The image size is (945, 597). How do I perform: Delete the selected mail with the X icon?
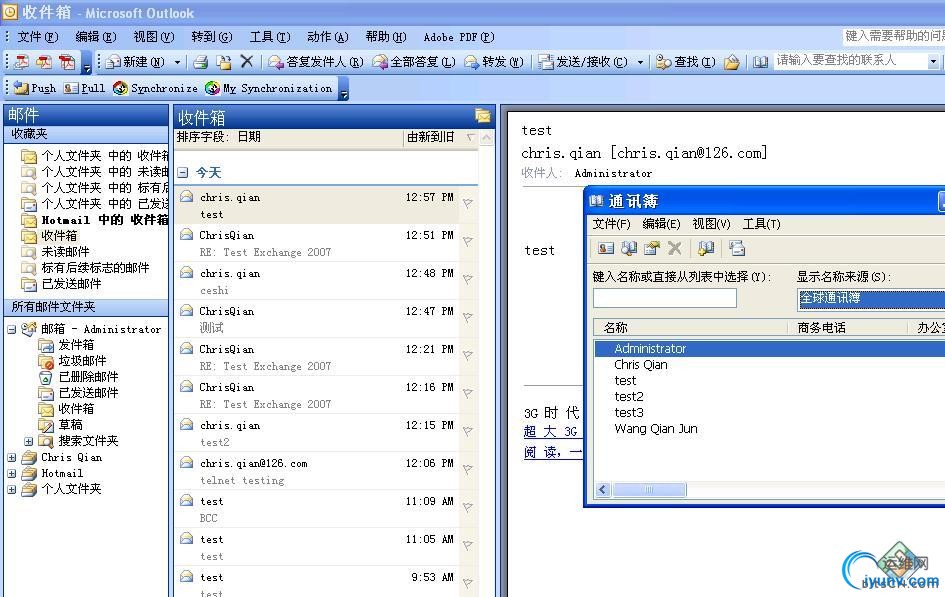click(x=246, y=61)
